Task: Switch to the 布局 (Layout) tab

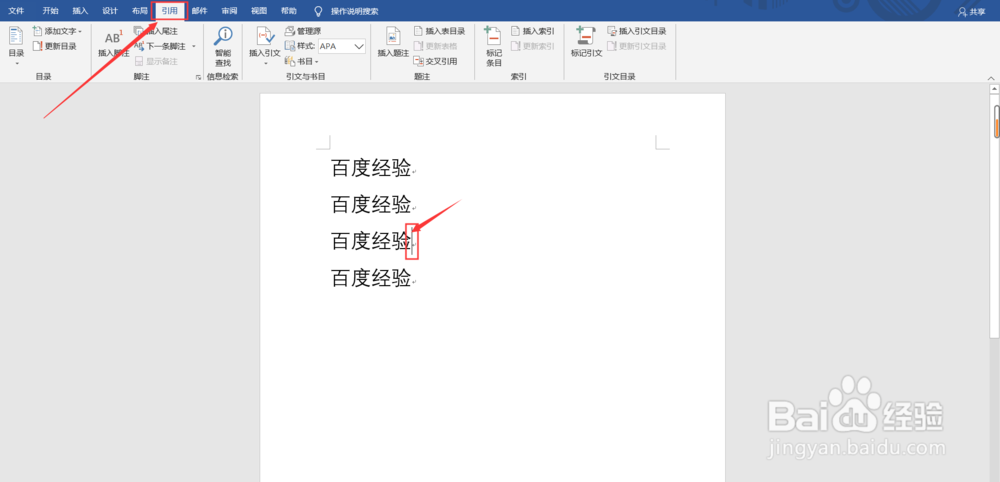Action: pos(140,11)
